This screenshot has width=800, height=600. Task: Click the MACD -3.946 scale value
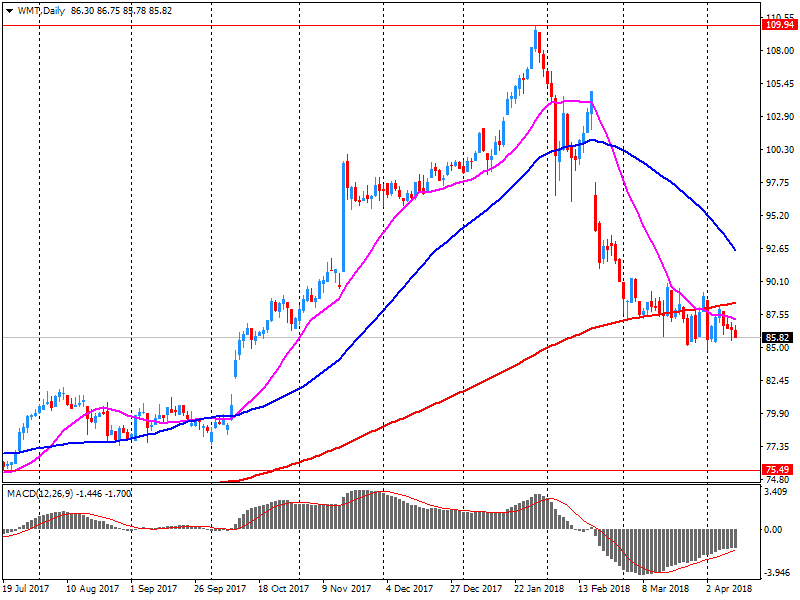click(x=776, y=573)
